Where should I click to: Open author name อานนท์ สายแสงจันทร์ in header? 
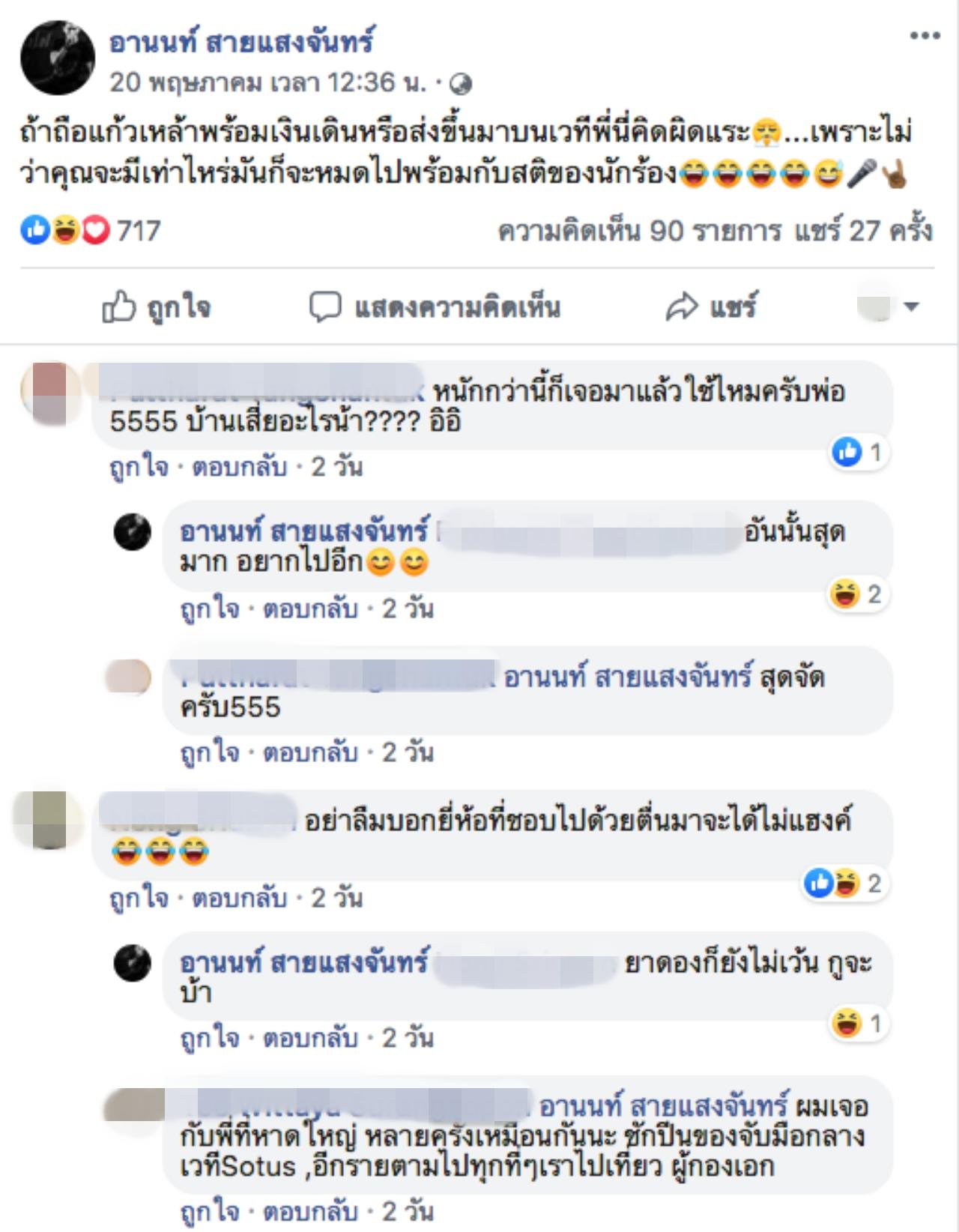pyautogui.click(x=241, y=42)
